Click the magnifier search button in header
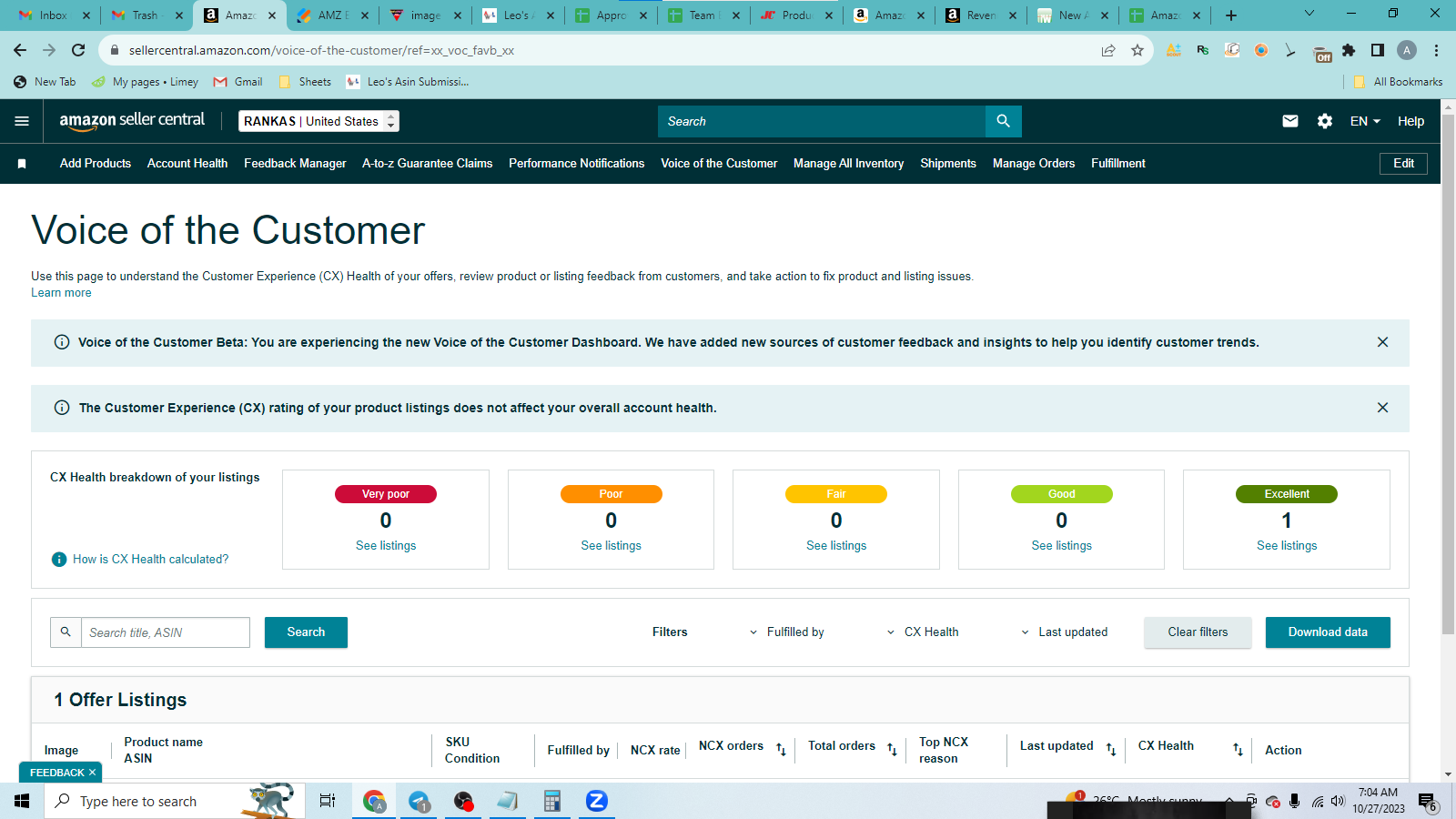The image size is (1456, 819). (x=1003, y=121)
